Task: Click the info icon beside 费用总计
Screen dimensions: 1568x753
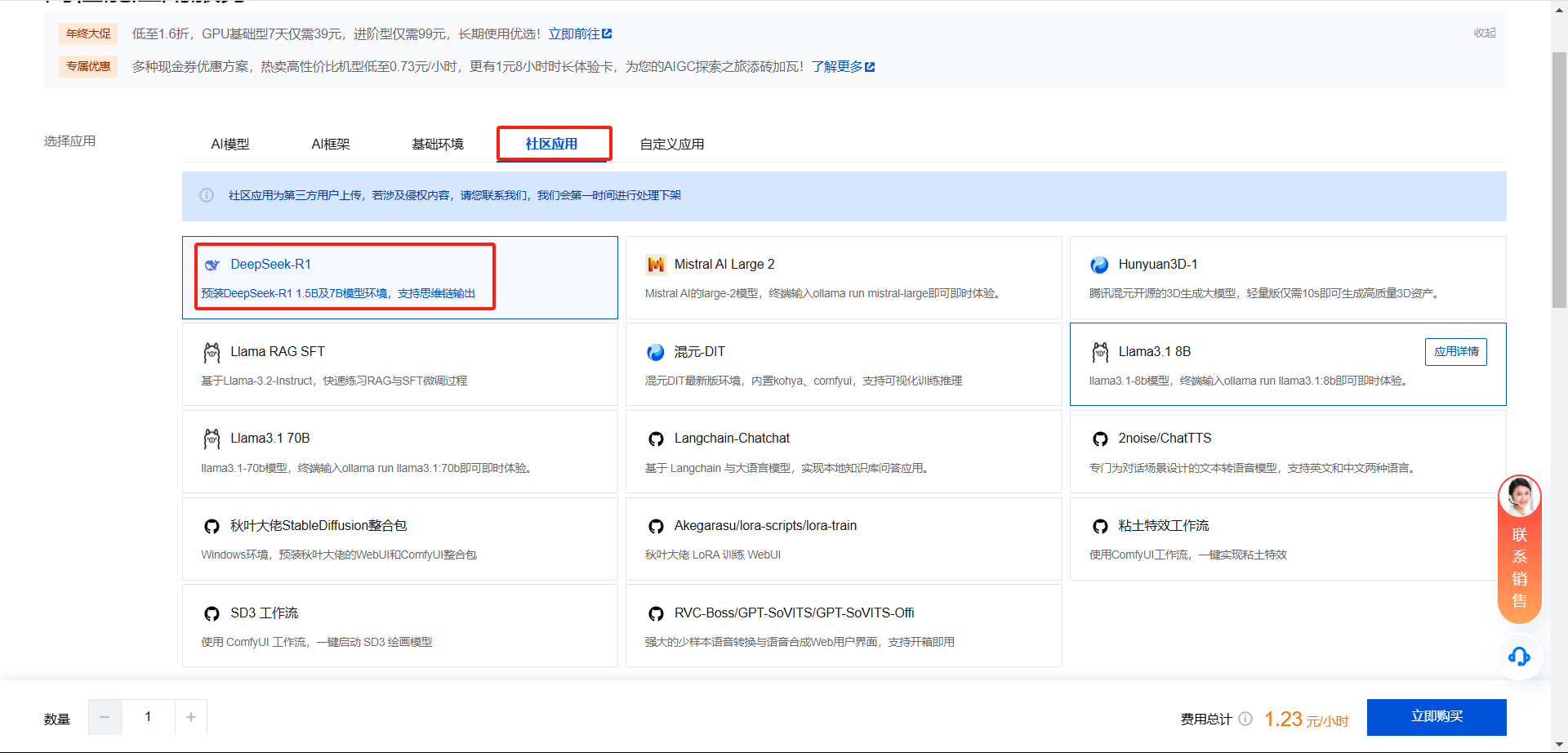Action: tap(1245, 719)
